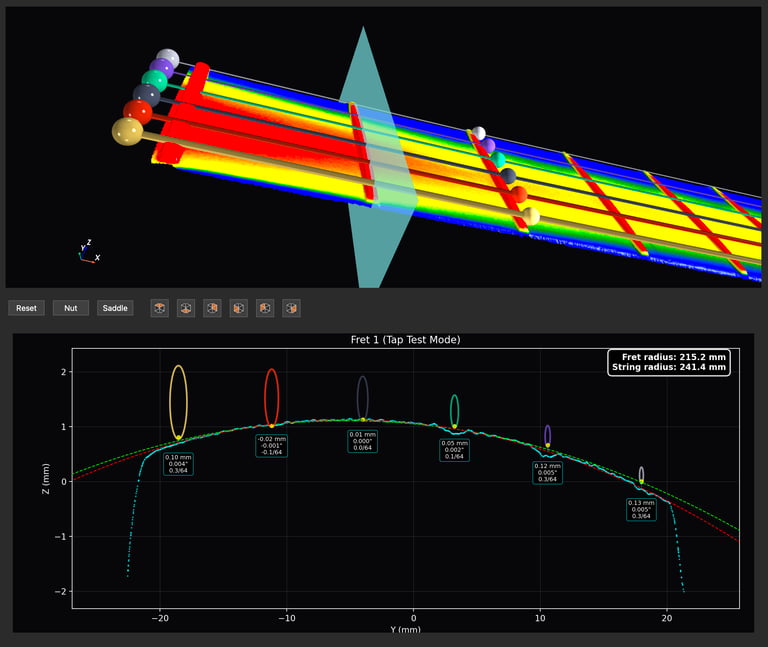768x647 pixels.
Task: Click the green sphere on the second fret
Action: click(x=498, y=159)
